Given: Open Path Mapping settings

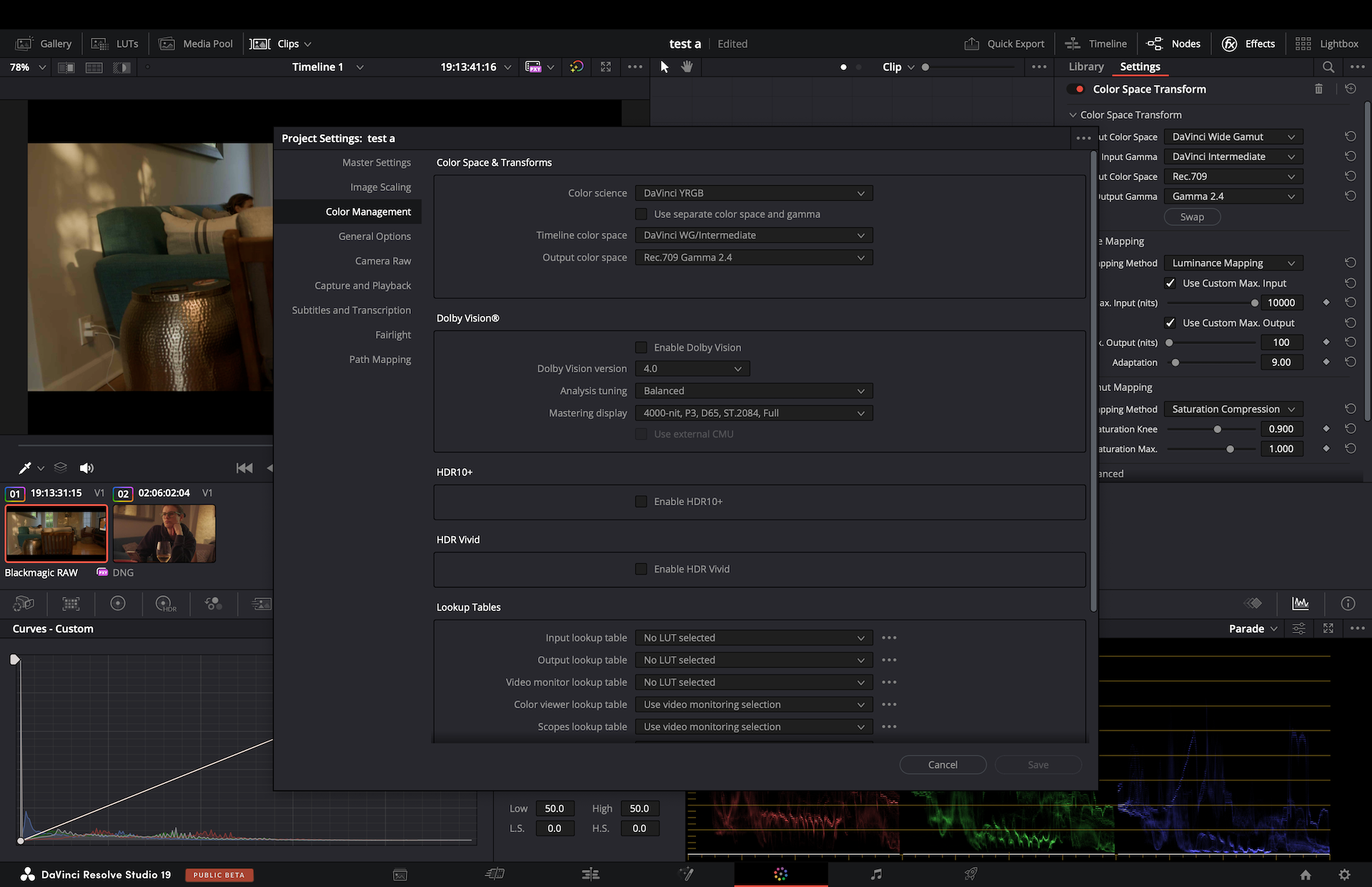Looking at the screenshot, I should (x=380, y=360).
